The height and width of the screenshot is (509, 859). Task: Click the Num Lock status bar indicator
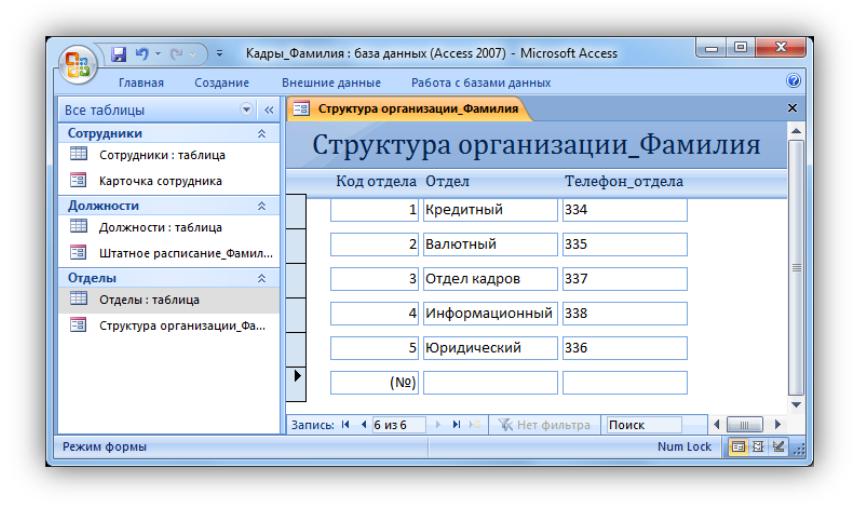point(684,447)
